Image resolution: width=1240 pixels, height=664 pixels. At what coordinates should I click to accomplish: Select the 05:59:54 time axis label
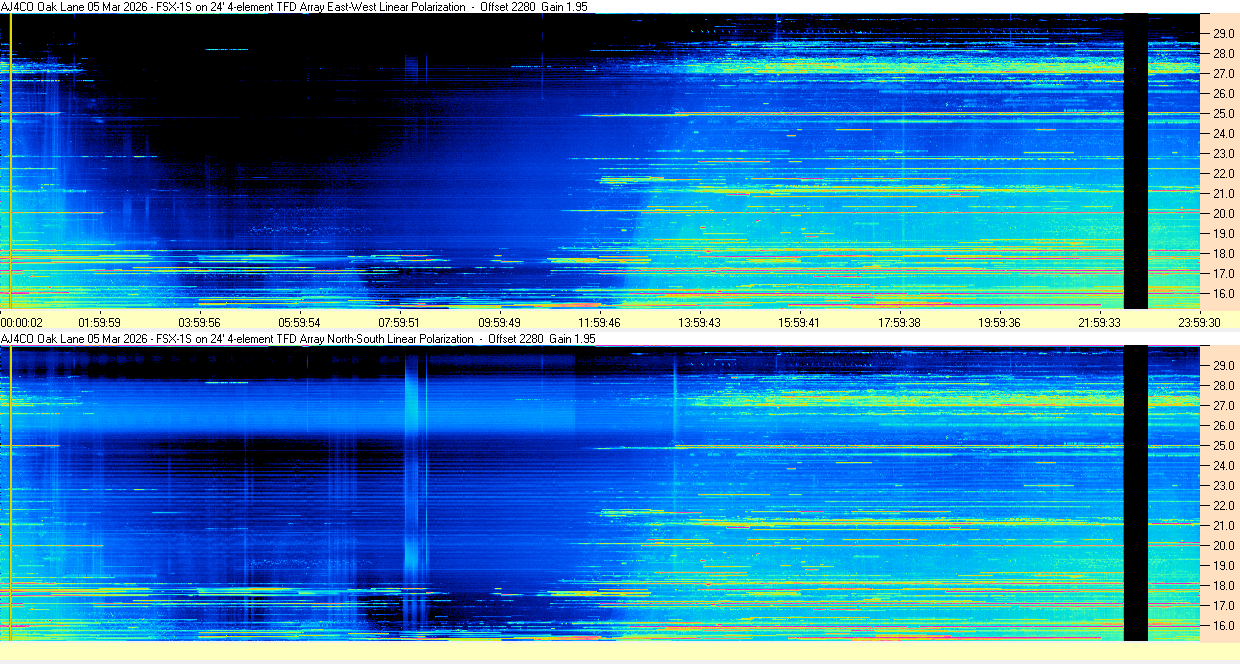[x=300, y=322]
